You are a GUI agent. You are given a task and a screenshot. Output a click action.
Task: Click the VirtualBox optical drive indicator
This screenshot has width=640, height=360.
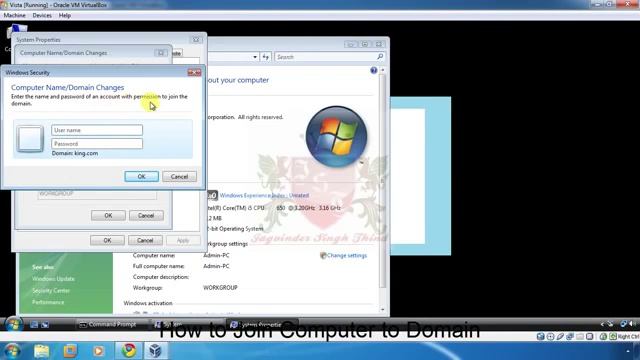click(550, 337)
